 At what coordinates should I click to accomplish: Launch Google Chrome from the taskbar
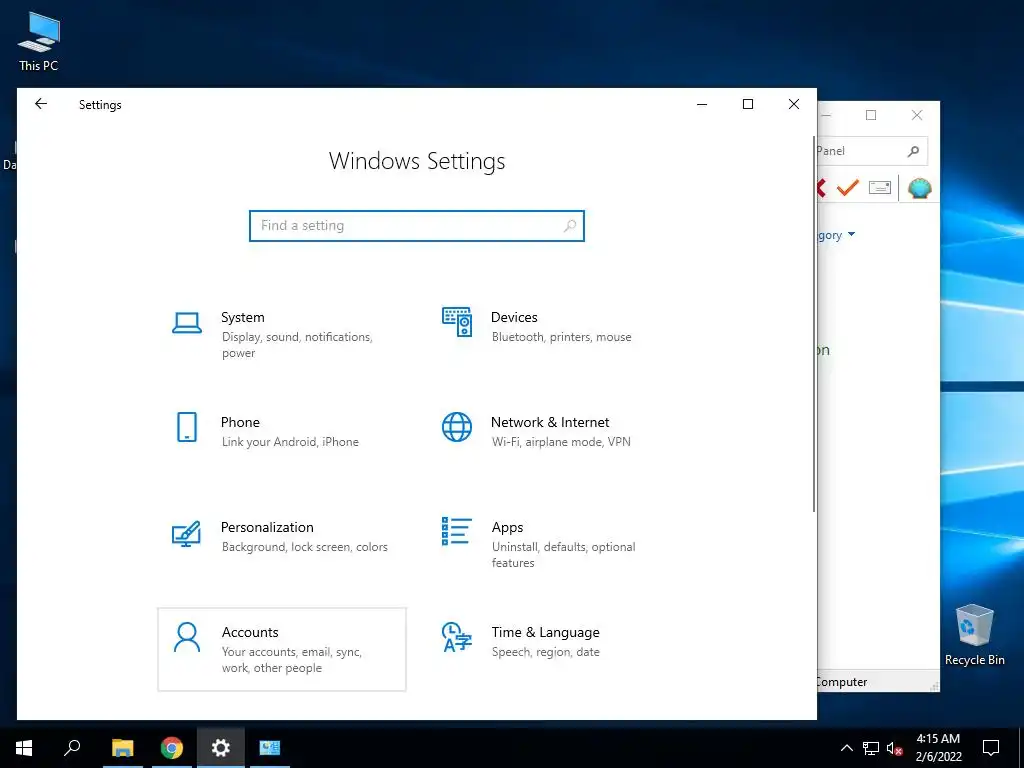(172, 748)
